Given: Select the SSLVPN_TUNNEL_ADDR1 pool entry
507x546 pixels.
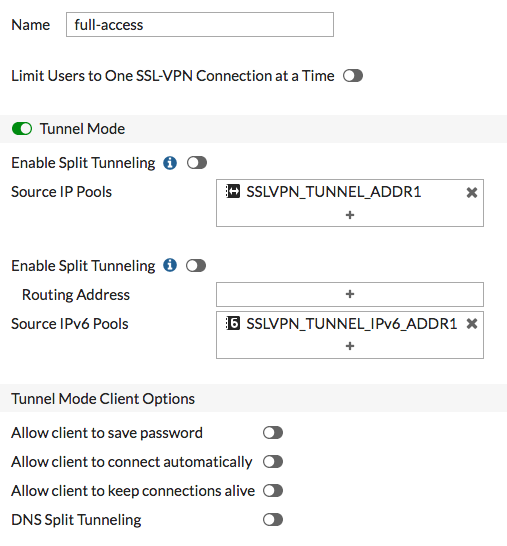Looking at the screenshot, I should pyautogui.click(x=334, y=192).
